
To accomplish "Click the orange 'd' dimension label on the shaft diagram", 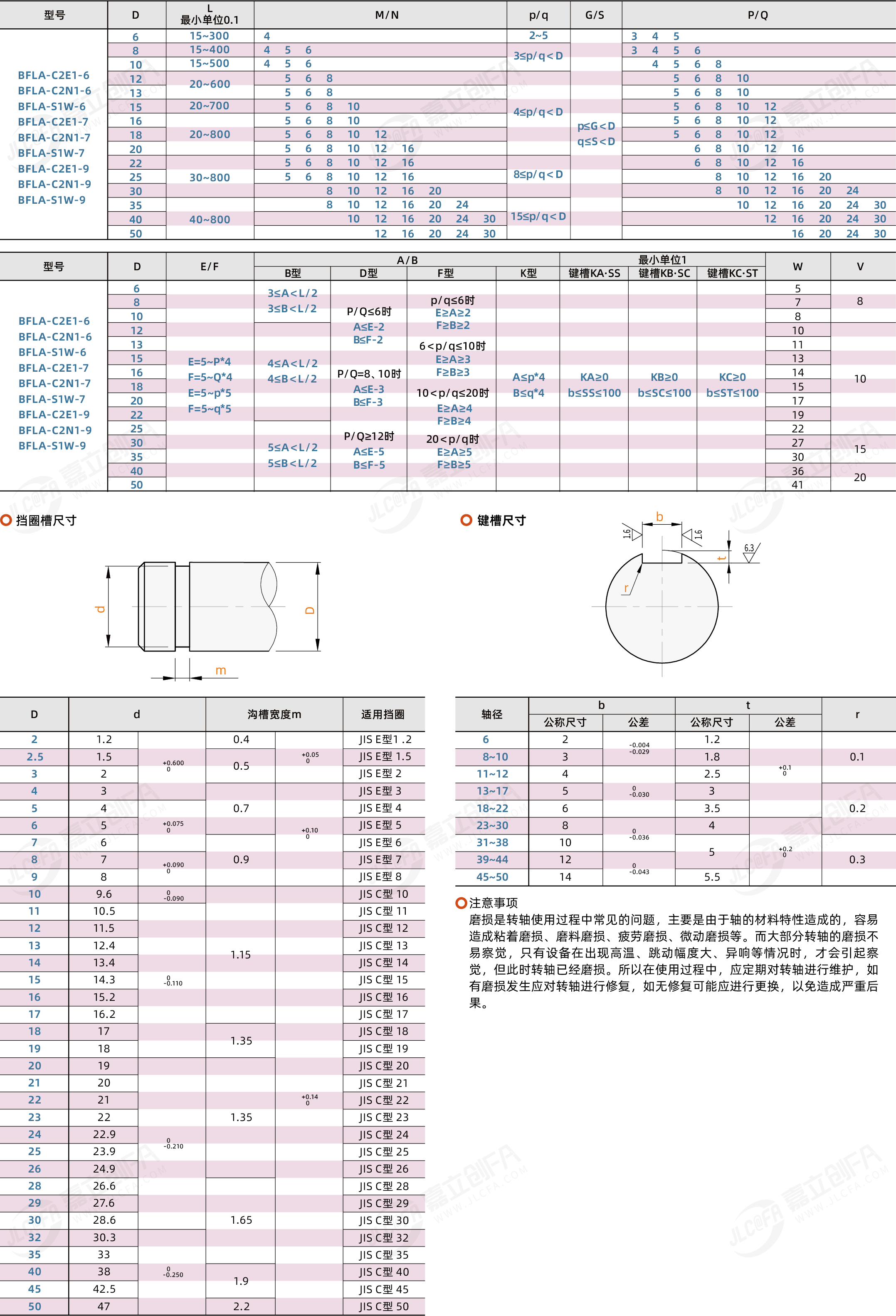I will [100, 609].
